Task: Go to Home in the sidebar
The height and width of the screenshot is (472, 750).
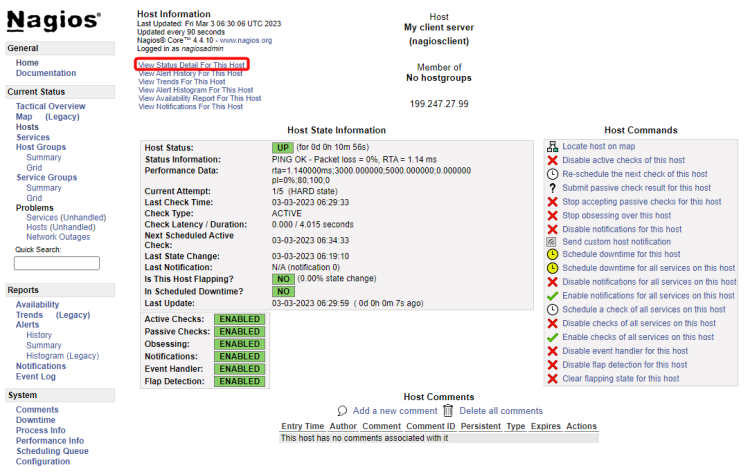Action: (27, 63)
